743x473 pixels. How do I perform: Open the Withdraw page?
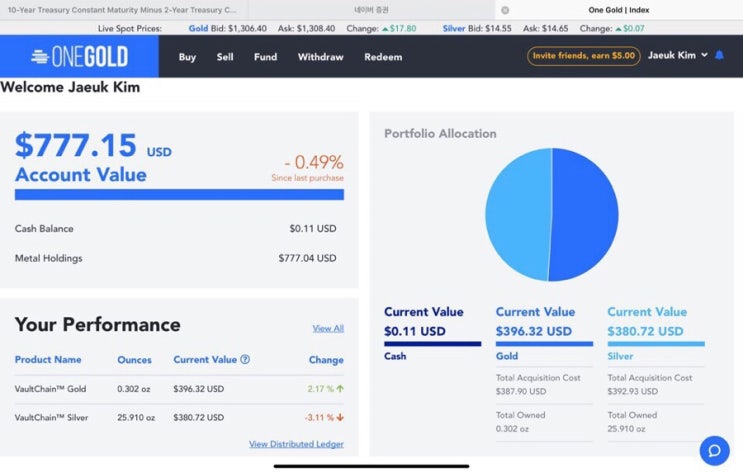coord(320,57)
